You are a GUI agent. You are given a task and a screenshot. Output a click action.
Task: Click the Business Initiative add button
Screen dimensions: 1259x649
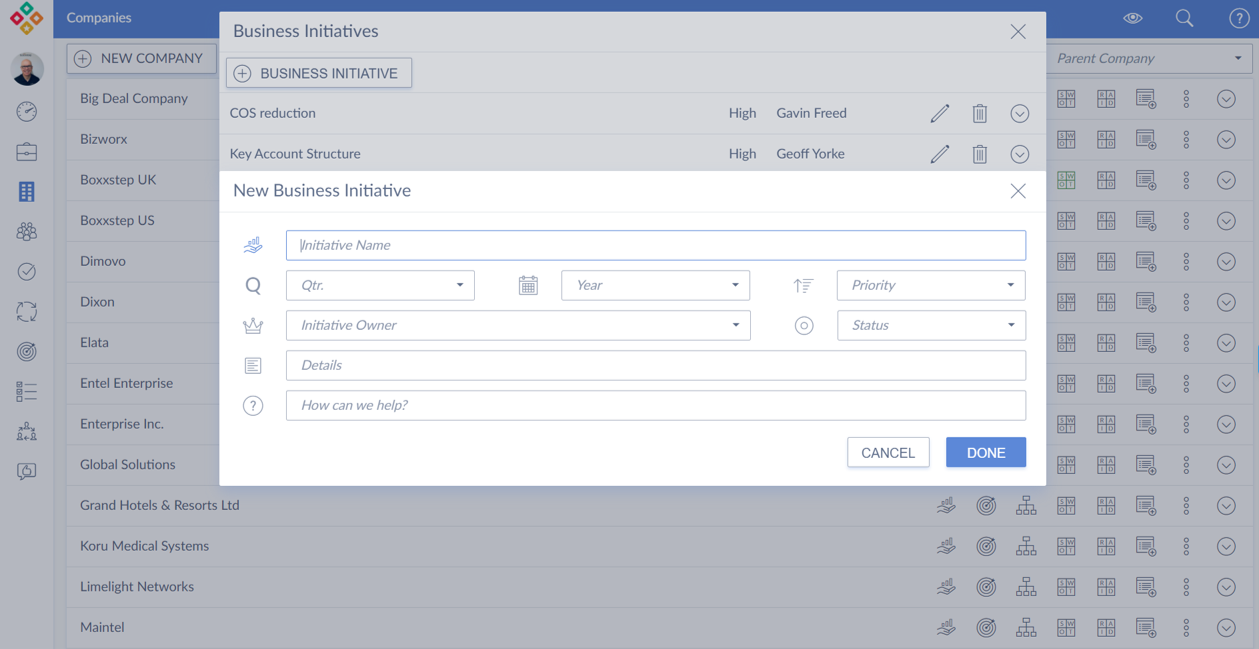[319, 73]
